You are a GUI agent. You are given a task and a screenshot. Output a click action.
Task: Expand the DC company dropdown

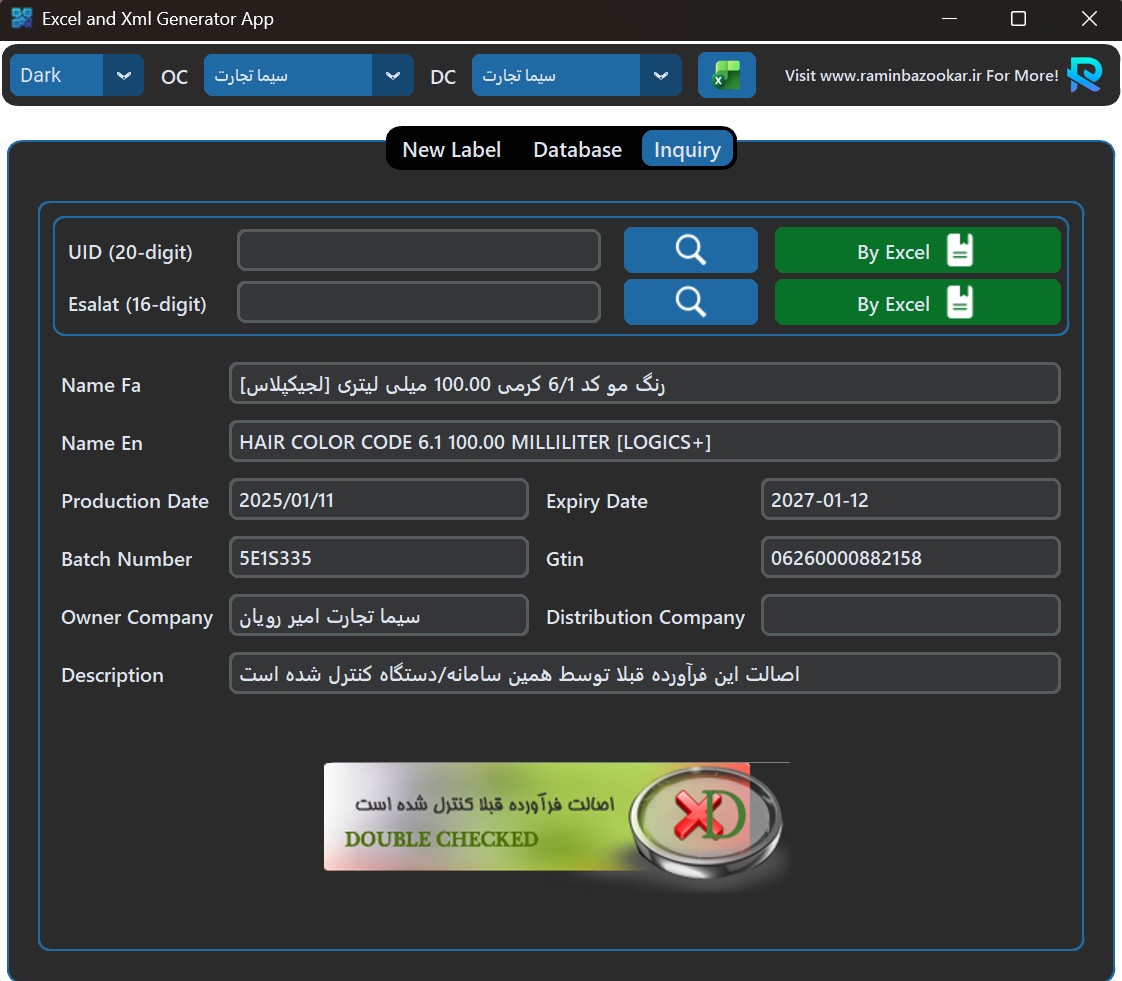[x=660, y=75]
